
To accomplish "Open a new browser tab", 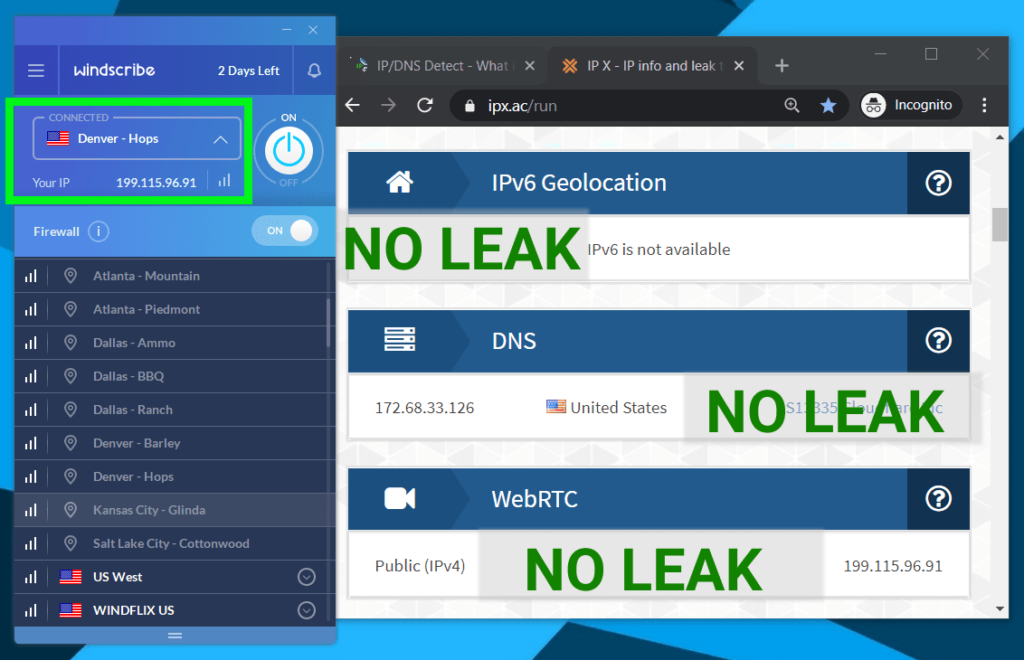I will (782, 66).
